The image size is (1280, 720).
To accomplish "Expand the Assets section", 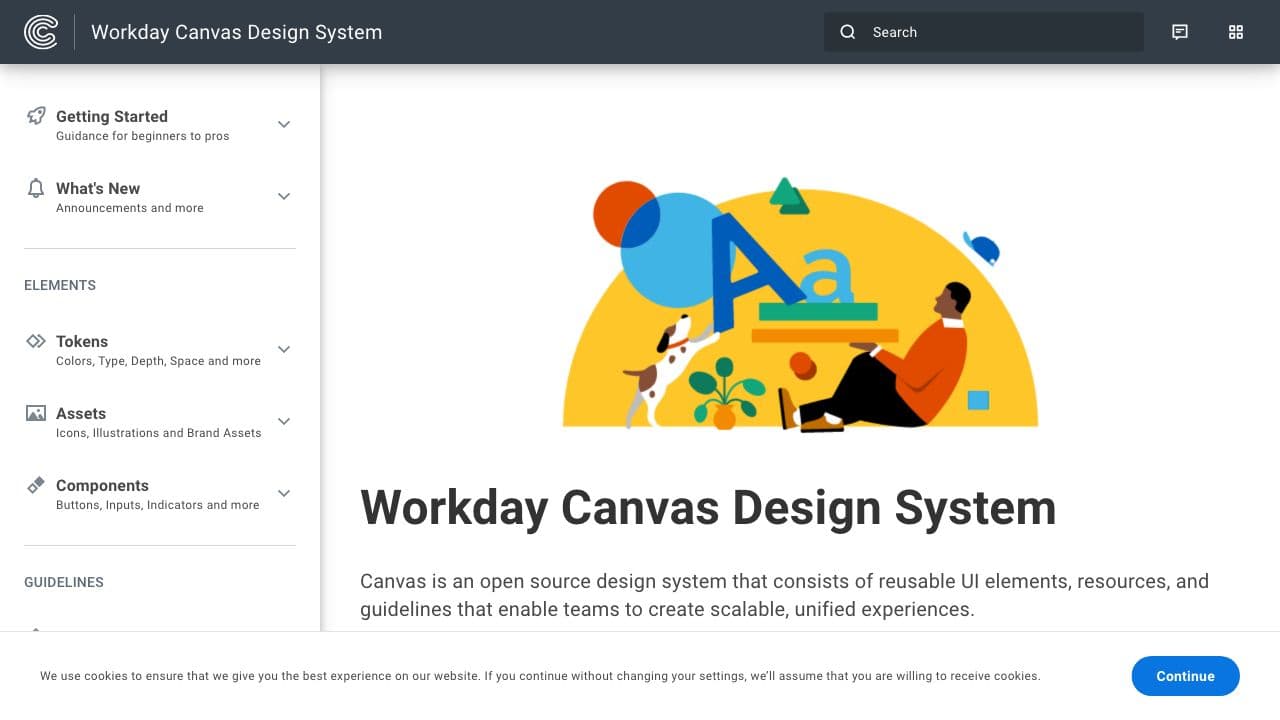I will (284, 421).
